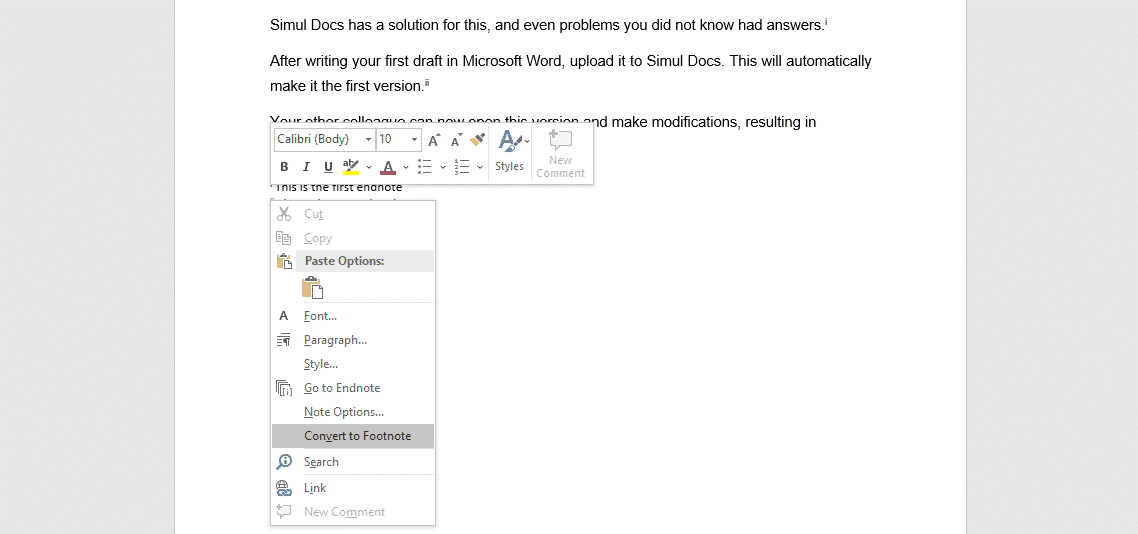Open the Paragraph... dialog entry
The width and height of the screenshot is (1138, 534).
[353, 340]
